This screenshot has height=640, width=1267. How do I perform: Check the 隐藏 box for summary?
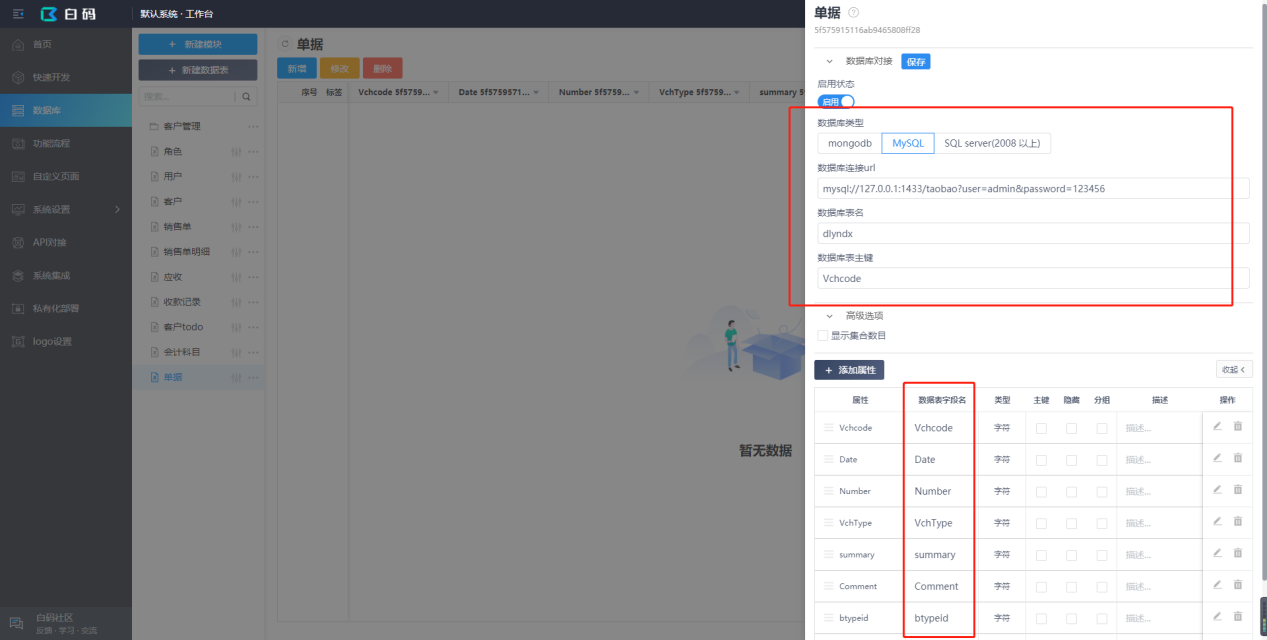pyautogui.click(x=1071, y=555)
